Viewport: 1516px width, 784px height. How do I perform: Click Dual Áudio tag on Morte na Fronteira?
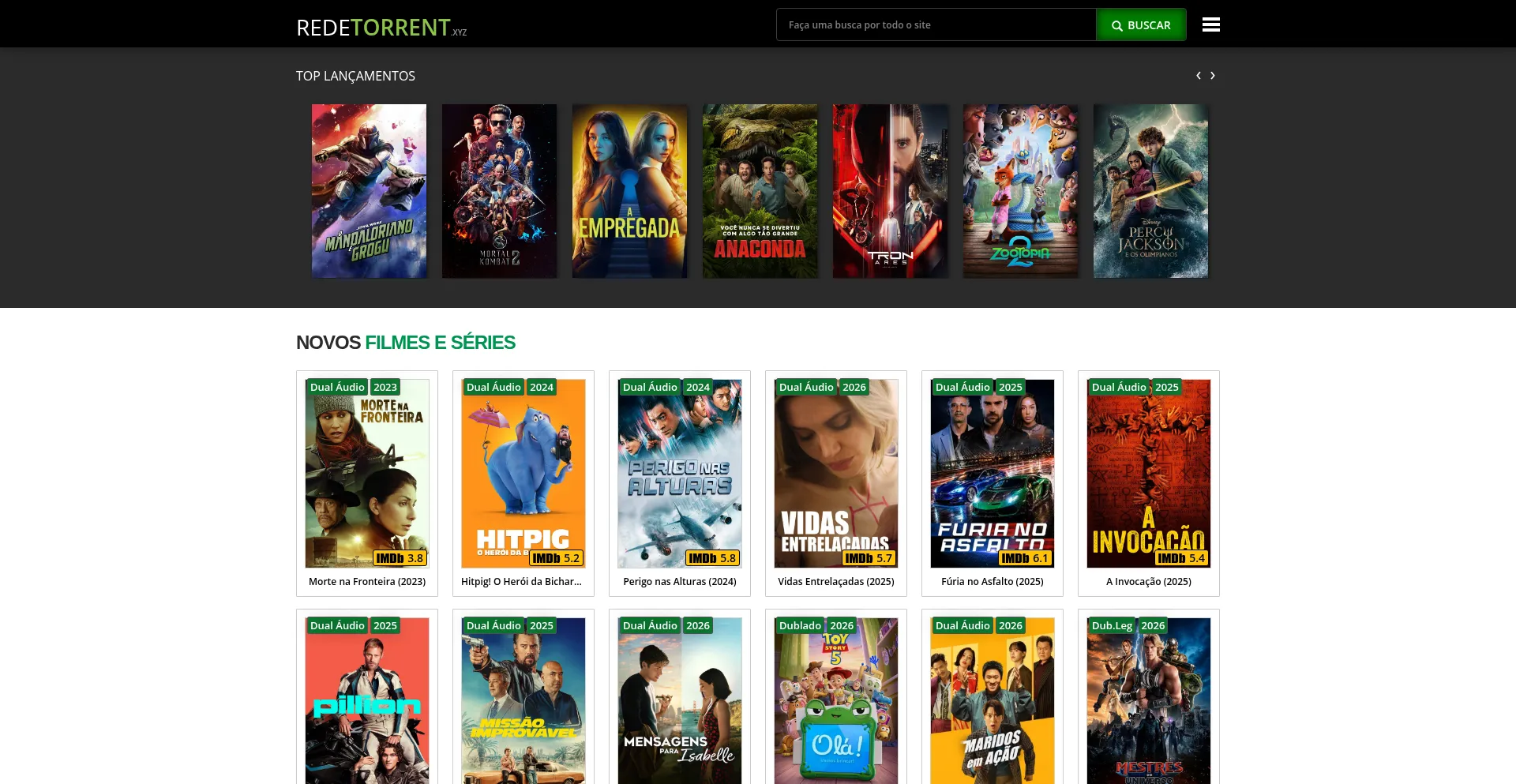[x=337, y=388]
